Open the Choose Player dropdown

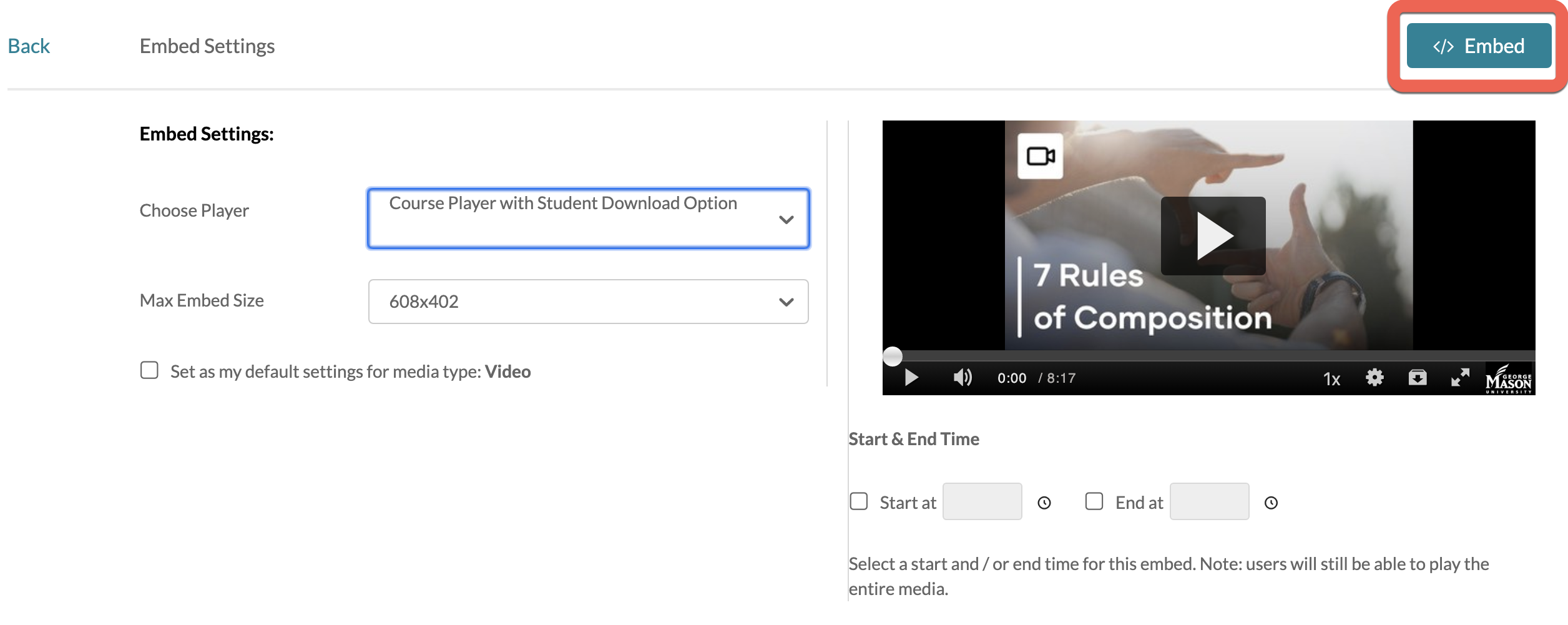[x=588, y=219]
